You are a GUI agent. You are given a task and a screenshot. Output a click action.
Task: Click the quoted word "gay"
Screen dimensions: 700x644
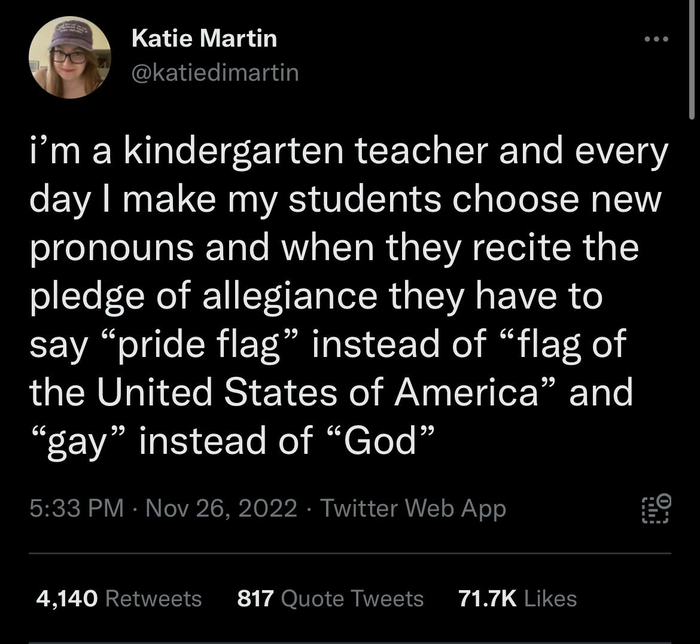click(x=82, y=441)
